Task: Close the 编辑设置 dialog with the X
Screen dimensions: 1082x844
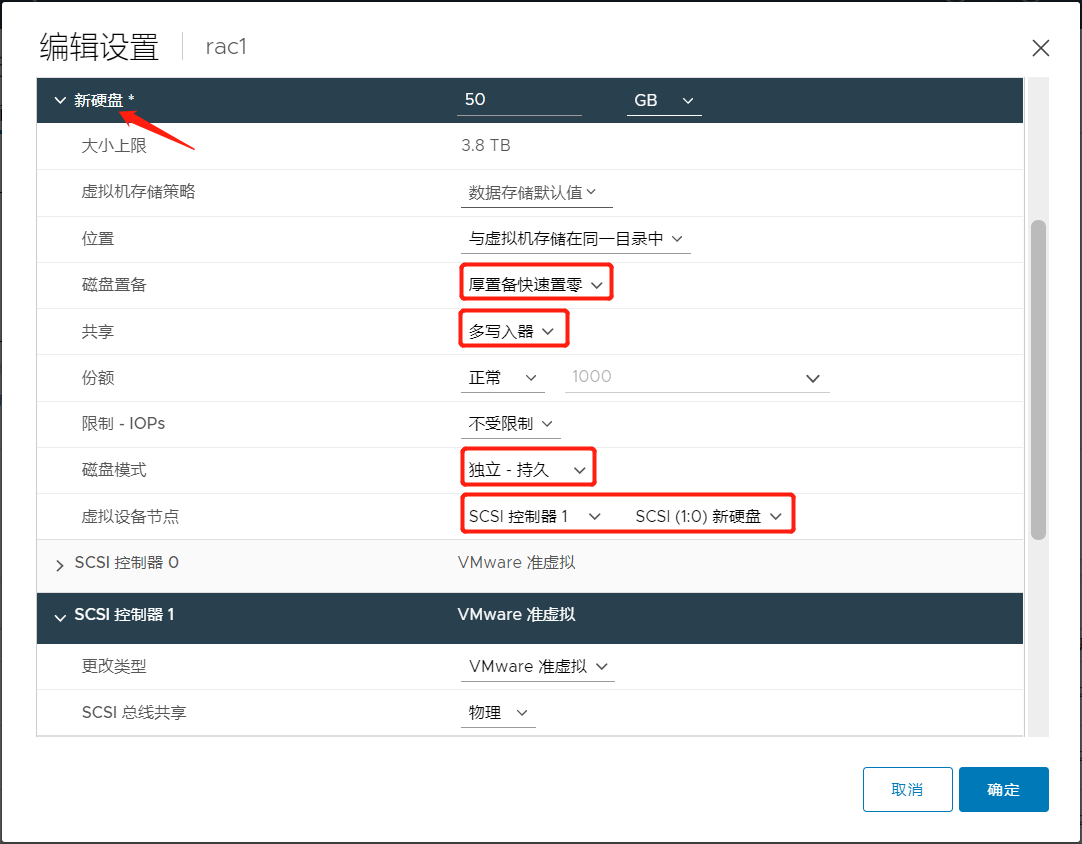Action: point(1040,47)
